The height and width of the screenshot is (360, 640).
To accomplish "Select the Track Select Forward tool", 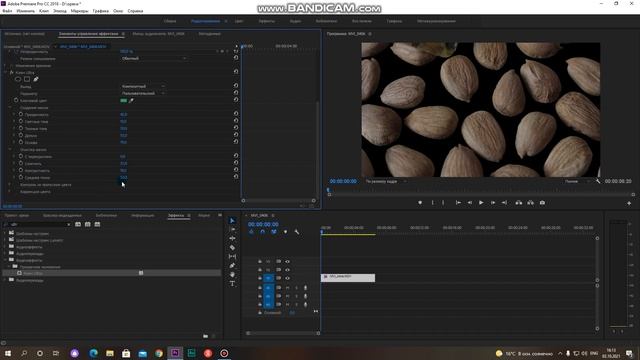I will click(x=232, y=229).
